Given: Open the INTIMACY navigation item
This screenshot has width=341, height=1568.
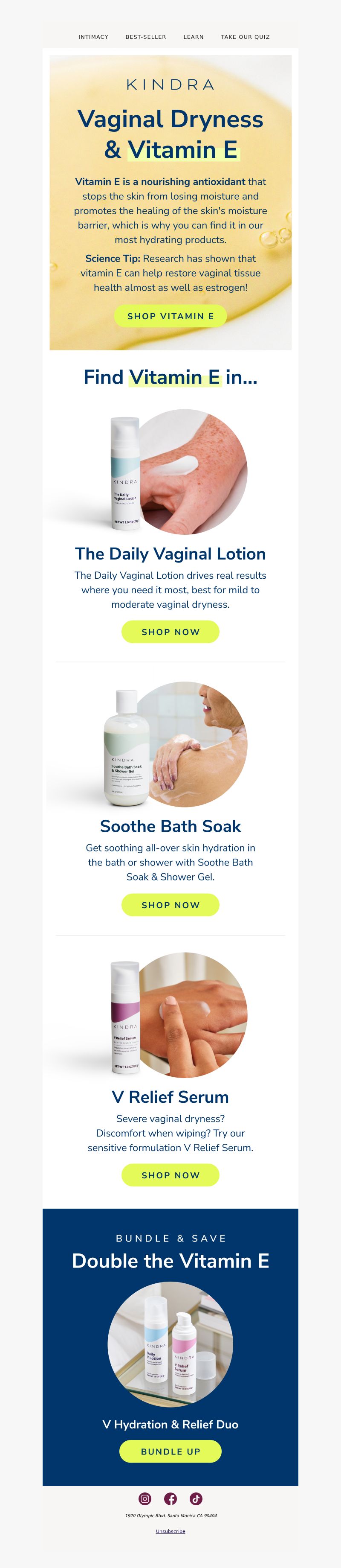Looking at the screenshot, I should [93, 37].
